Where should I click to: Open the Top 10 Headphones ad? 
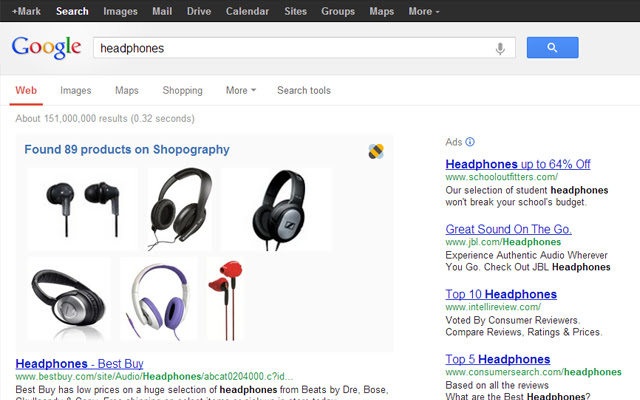[x=501, y=294]
